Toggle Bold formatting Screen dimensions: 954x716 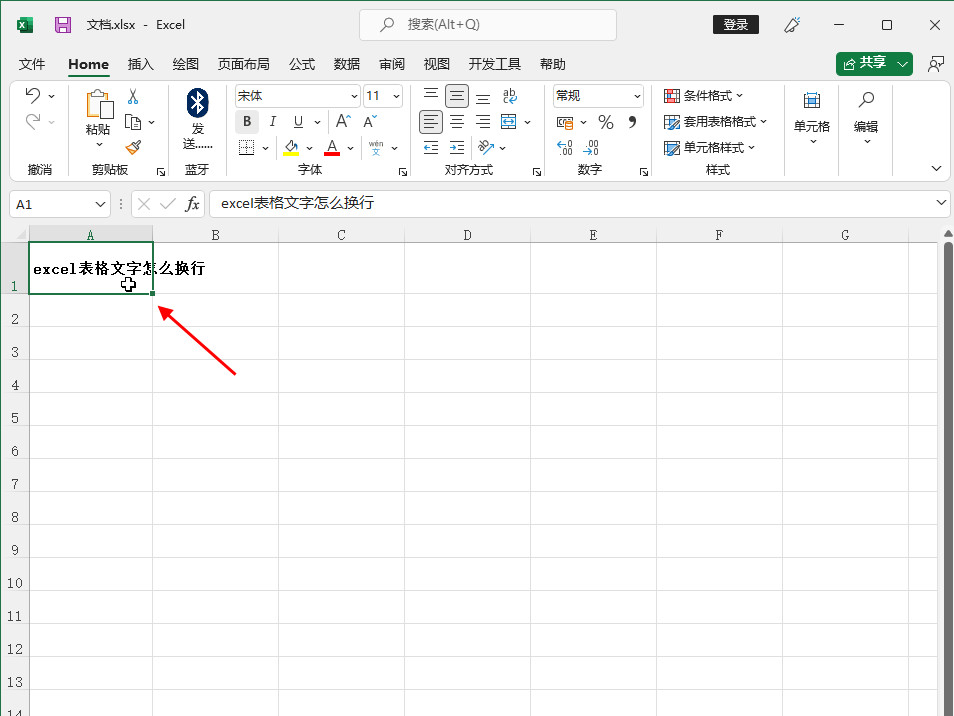click(247, 122)
